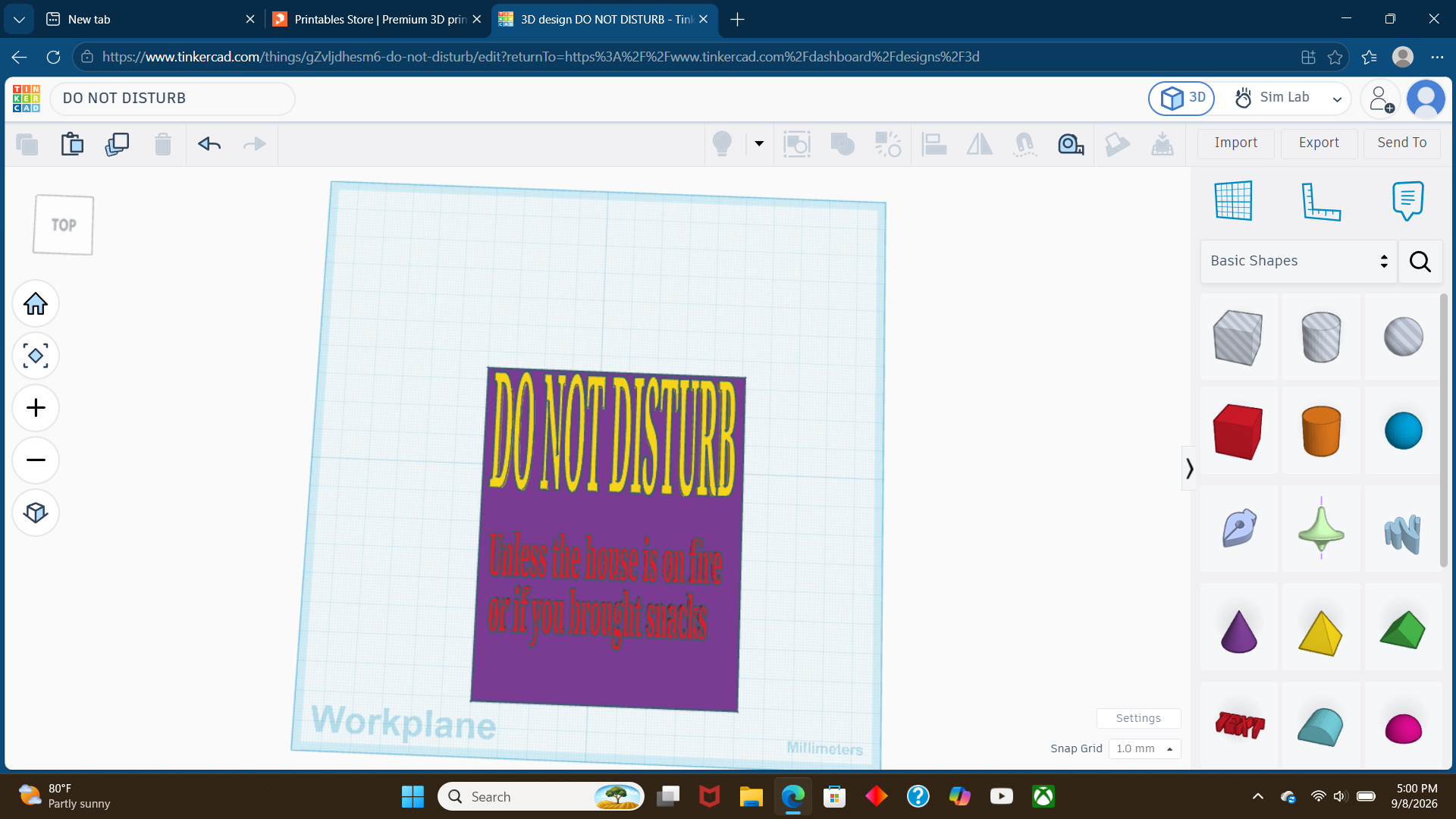Open File Explorer from the taskbar
Screen dimensions: 1456x819
(751, 796)
